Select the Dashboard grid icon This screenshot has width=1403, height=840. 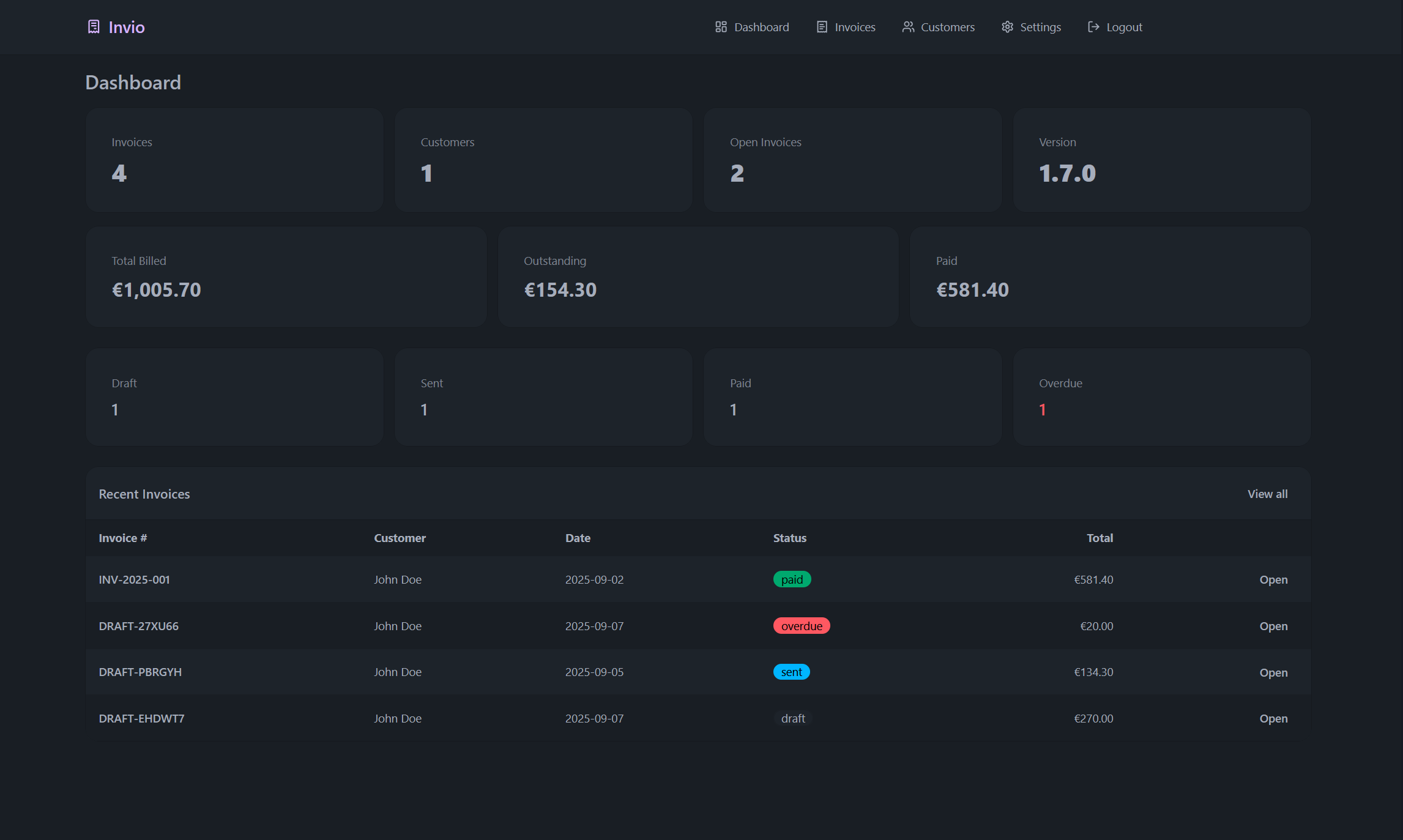(720, 27)
